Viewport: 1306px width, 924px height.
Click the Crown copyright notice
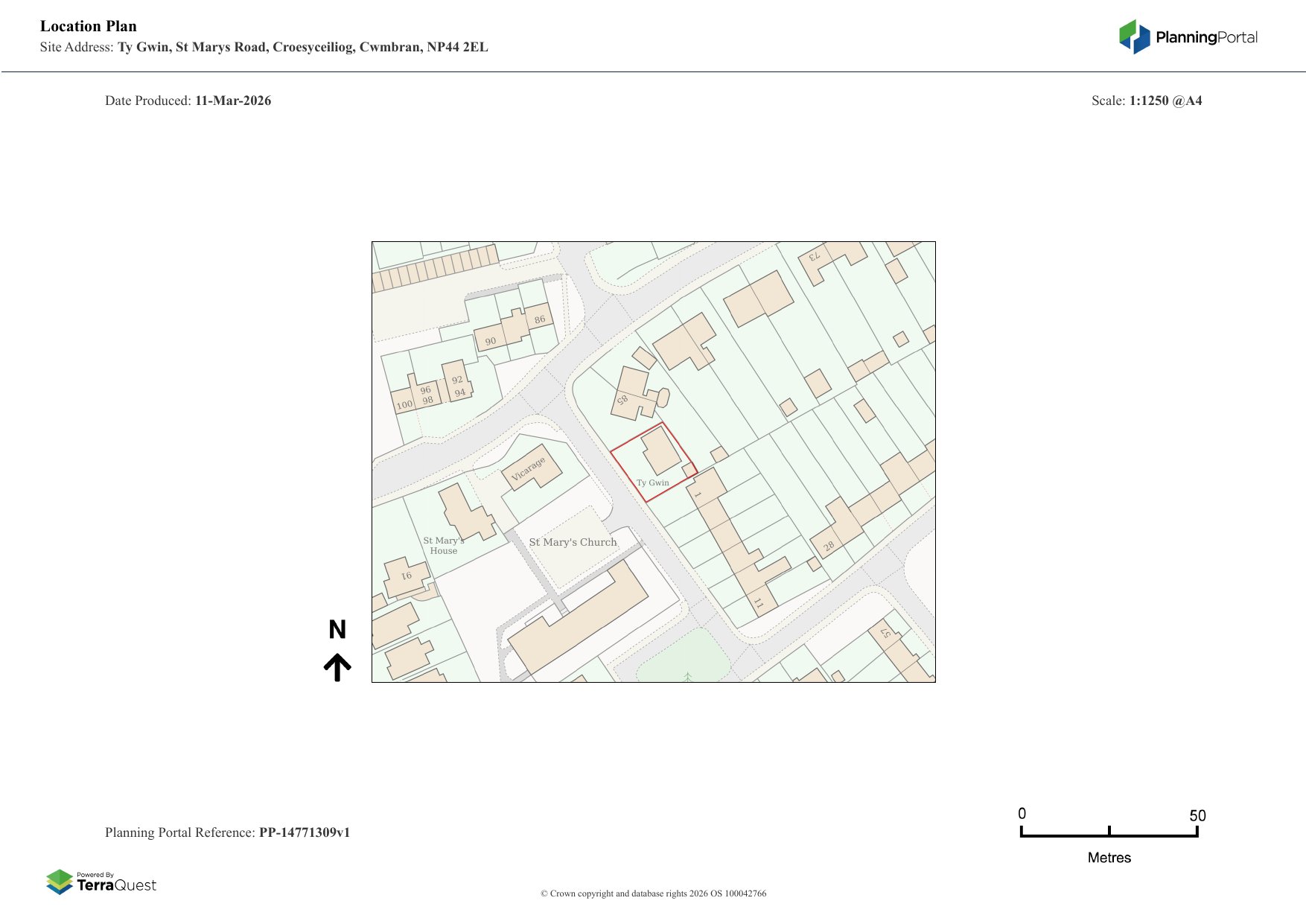tap(653, 893)
